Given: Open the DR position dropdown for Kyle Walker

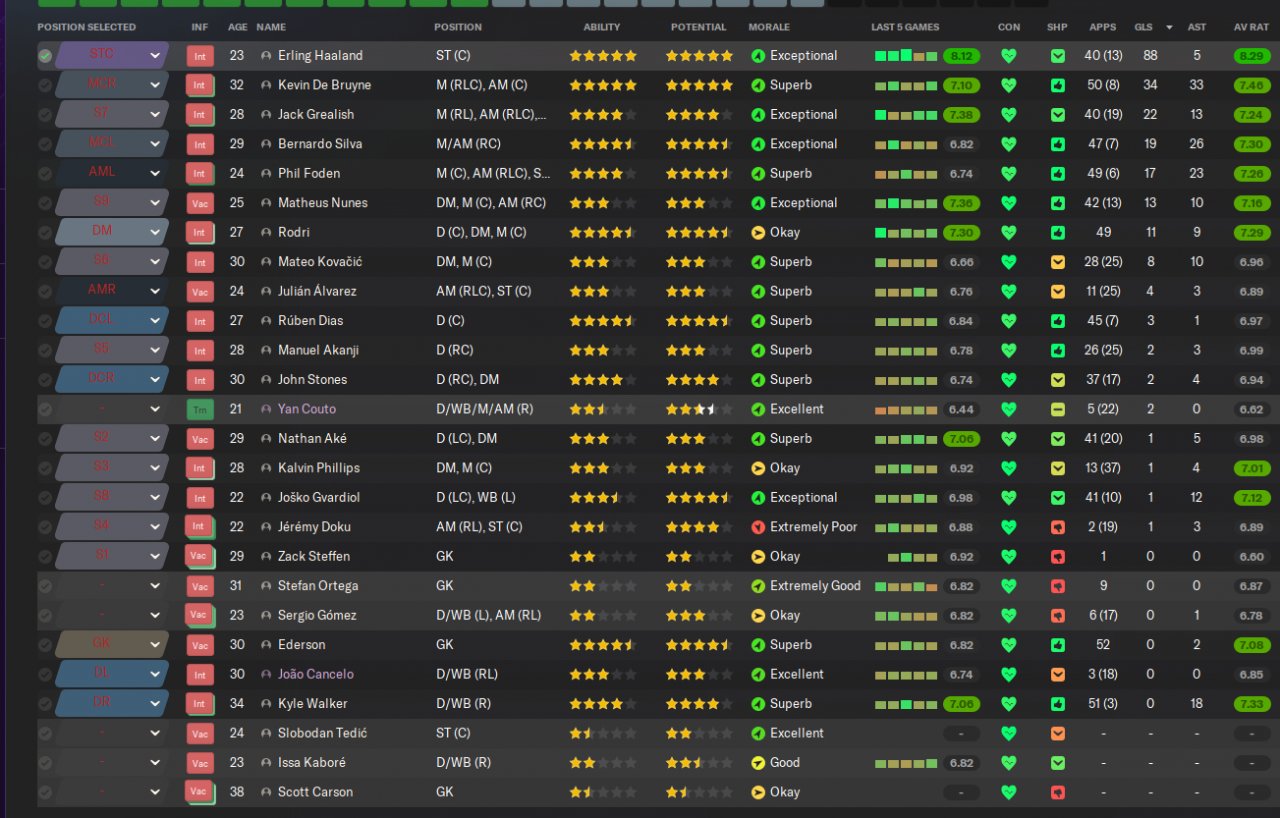Looking at the screenshot, I should [x=111, y=704].
